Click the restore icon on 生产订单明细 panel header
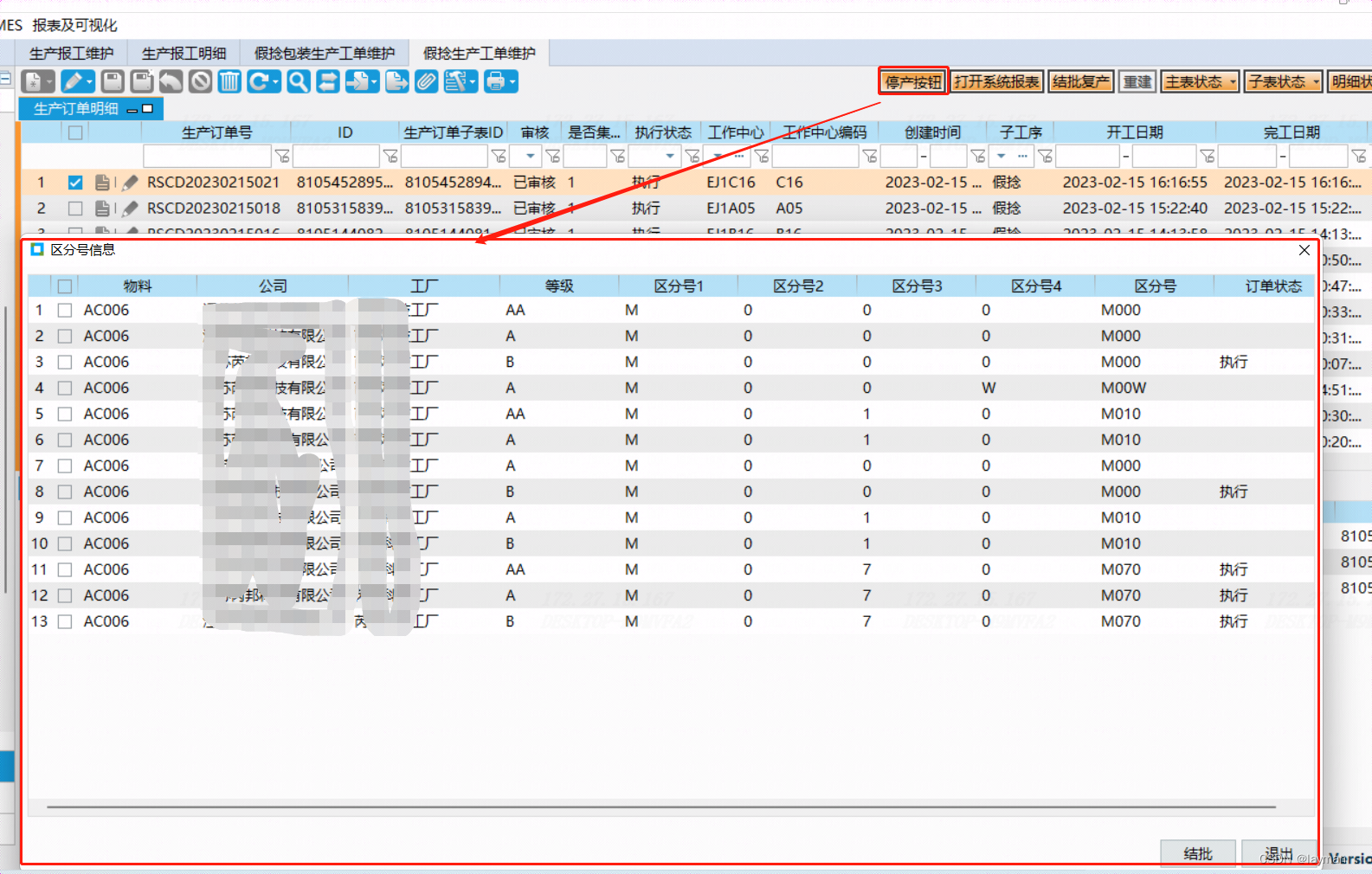Image resolution: width=1372 pixels, height=874 pixels. pyautogui.click(x=147, y=109)
